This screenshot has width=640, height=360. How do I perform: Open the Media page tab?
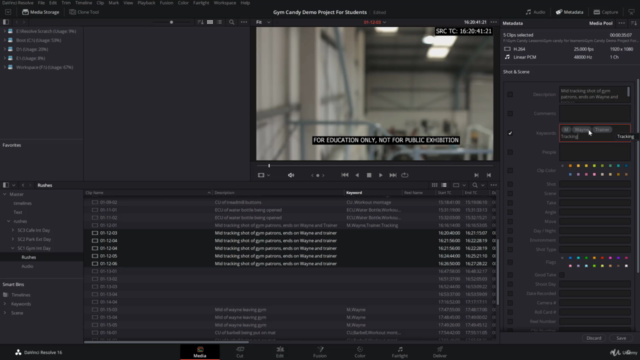(200, 352)
